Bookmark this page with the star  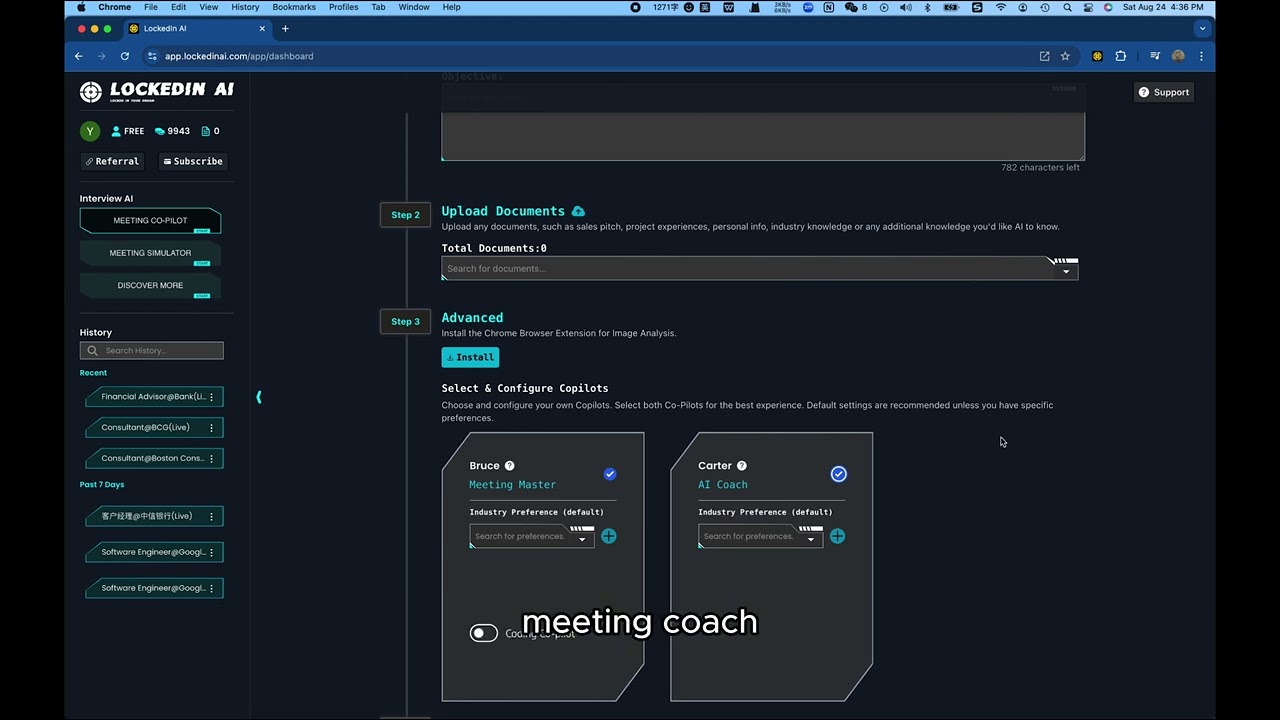[1065, 56]
